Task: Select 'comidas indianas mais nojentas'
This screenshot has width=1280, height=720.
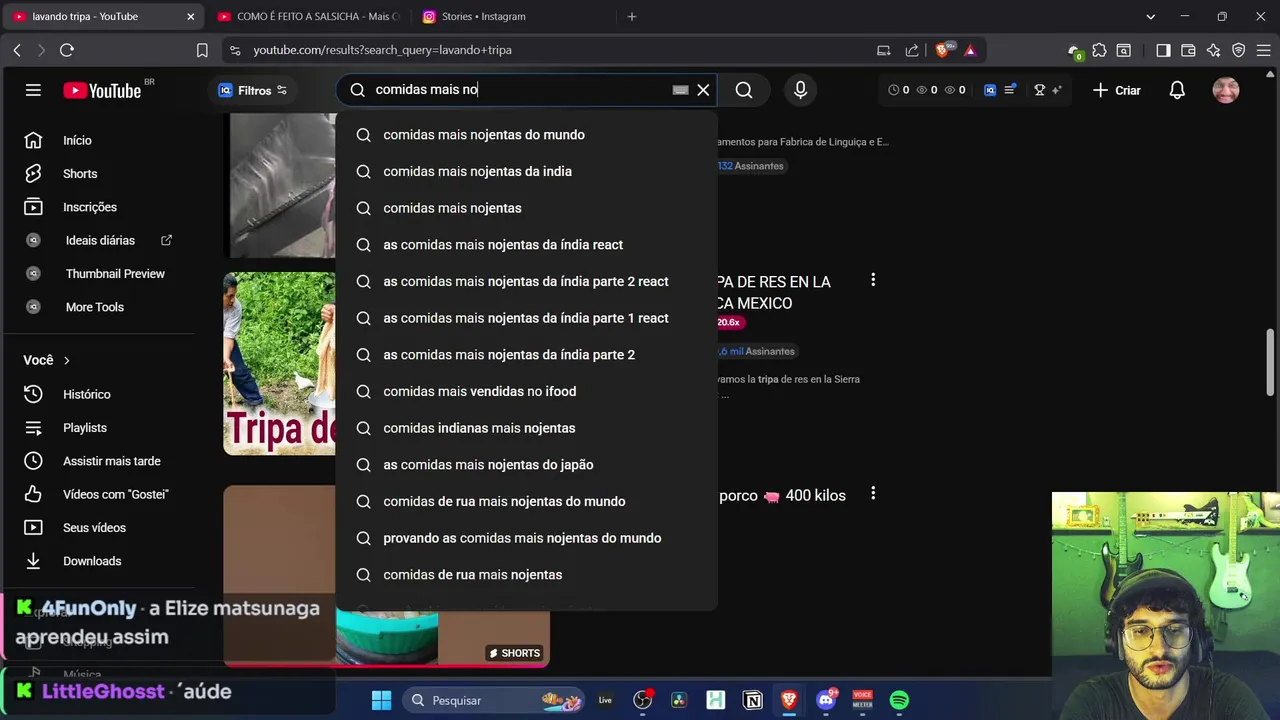Action: (526, 428)
